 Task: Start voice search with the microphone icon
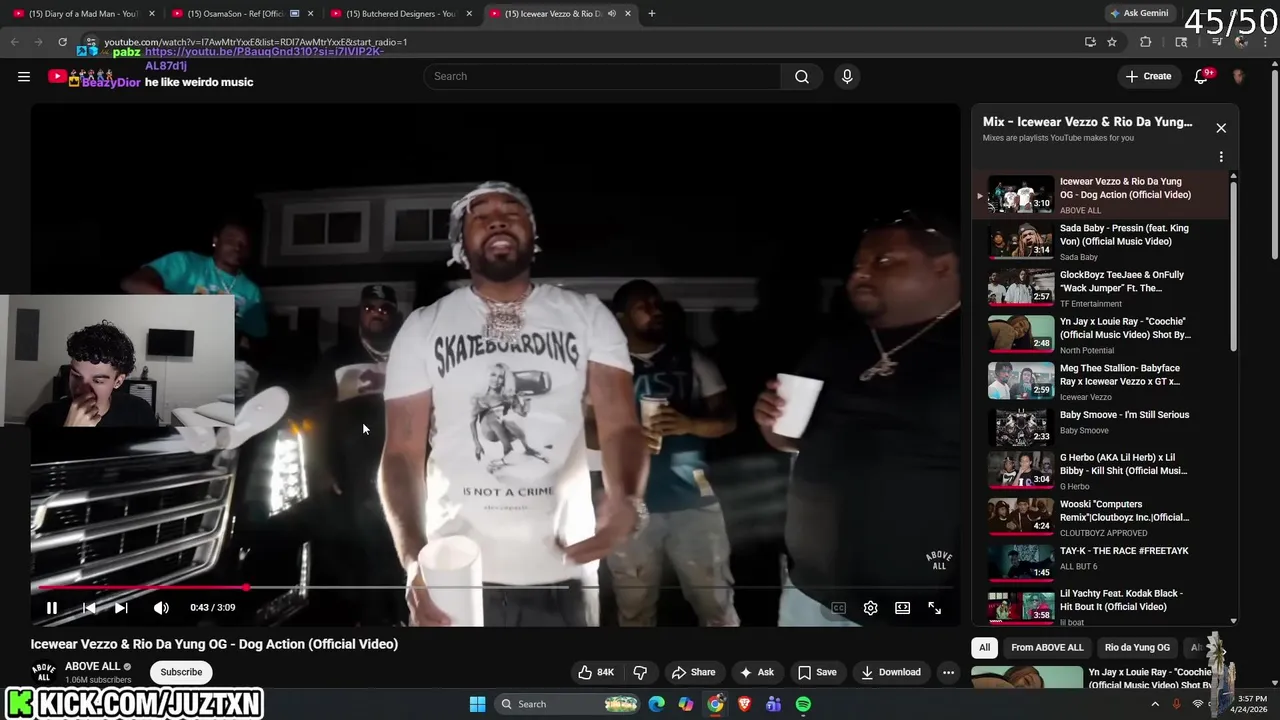point(847,76)
